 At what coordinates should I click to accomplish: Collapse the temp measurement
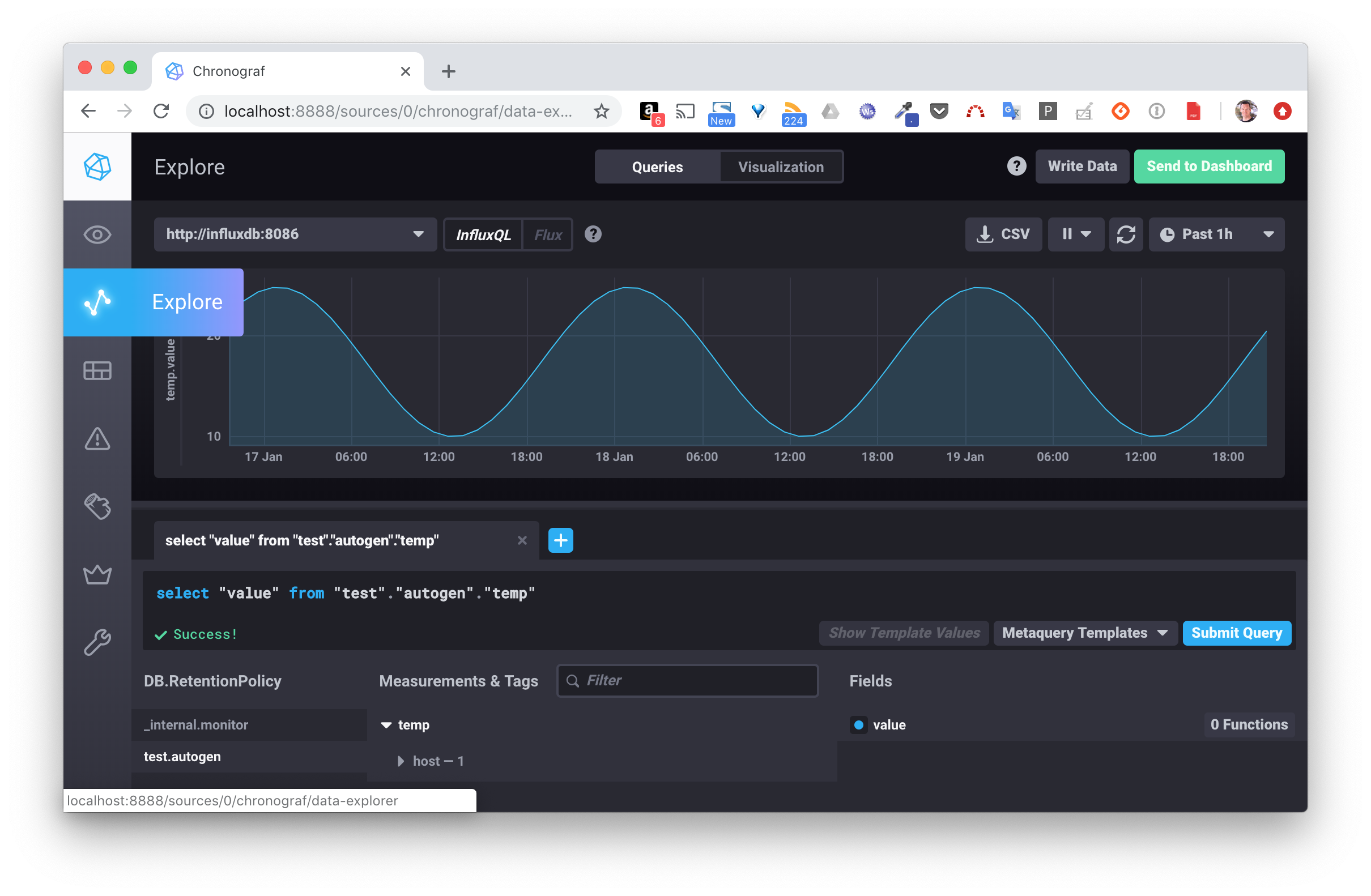[386, 726]
